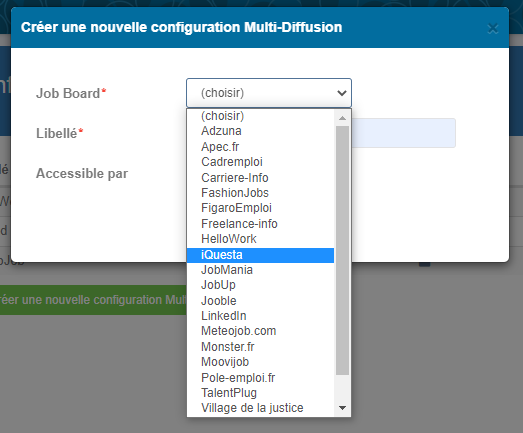Select FashionJobs entry
The image size is (523, 433).
point(260,193)
